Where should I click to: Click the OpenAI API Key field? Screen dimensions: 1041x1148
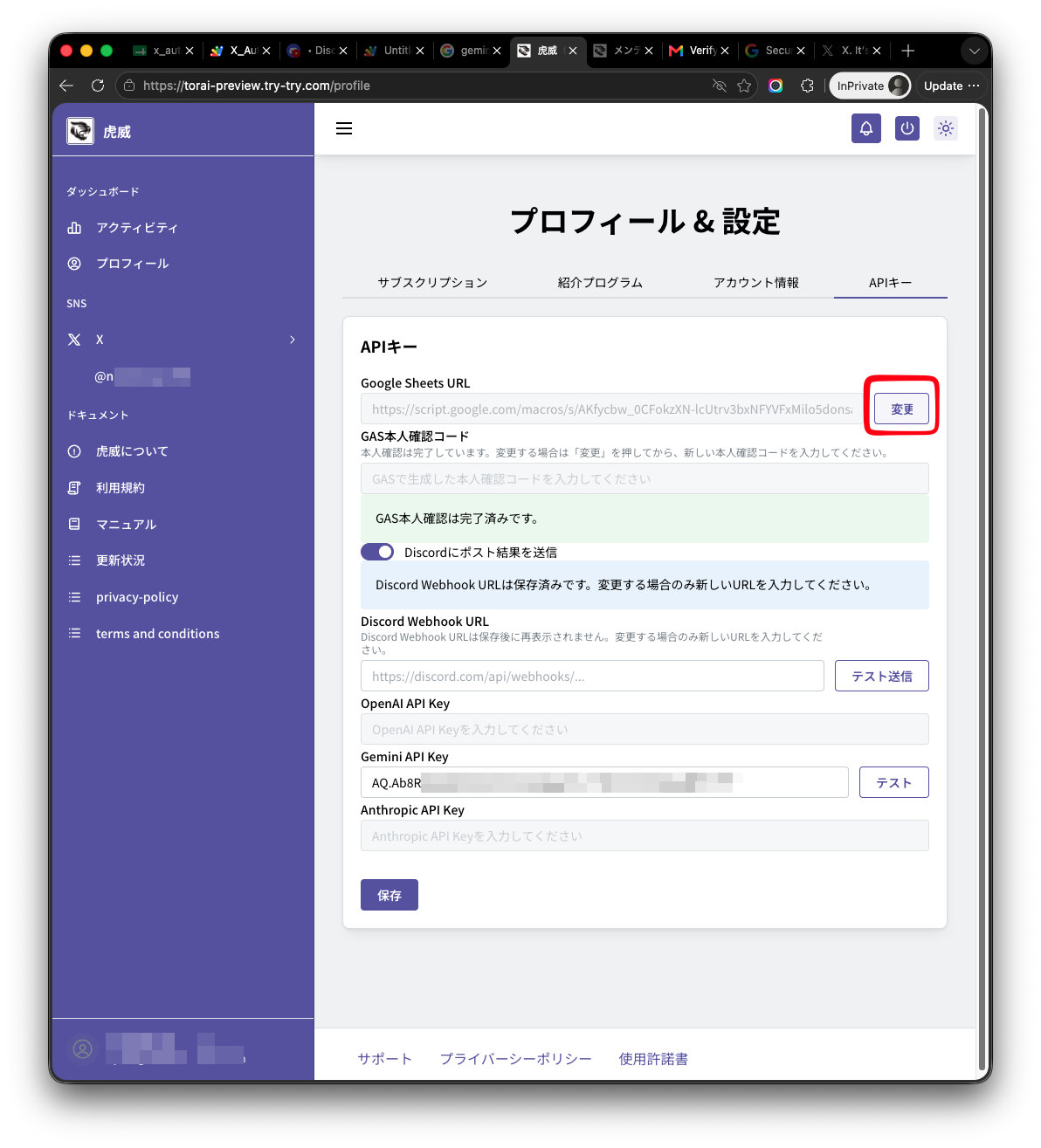click(645, 729)
